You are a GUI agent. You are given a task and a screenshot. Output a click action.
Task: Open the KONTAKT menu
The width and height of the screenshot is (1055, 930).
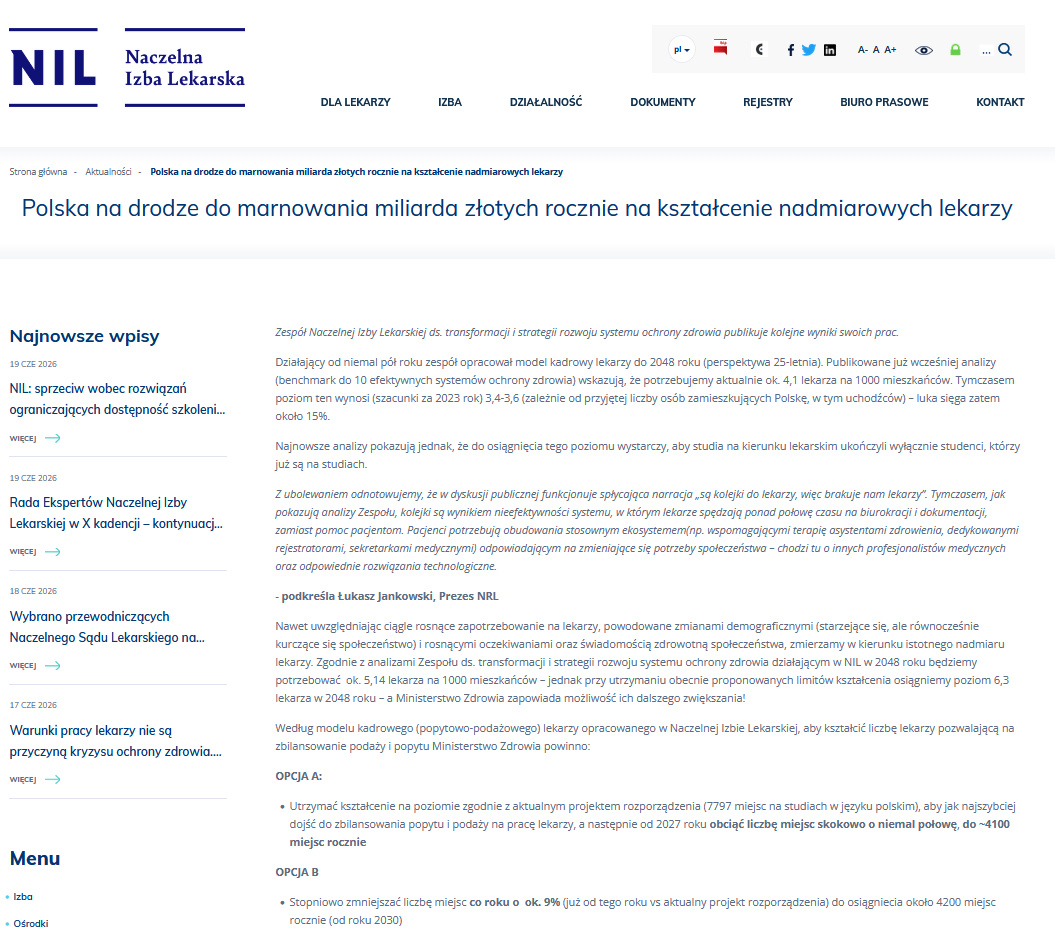pyautogui.click(x=1000, y=102)
